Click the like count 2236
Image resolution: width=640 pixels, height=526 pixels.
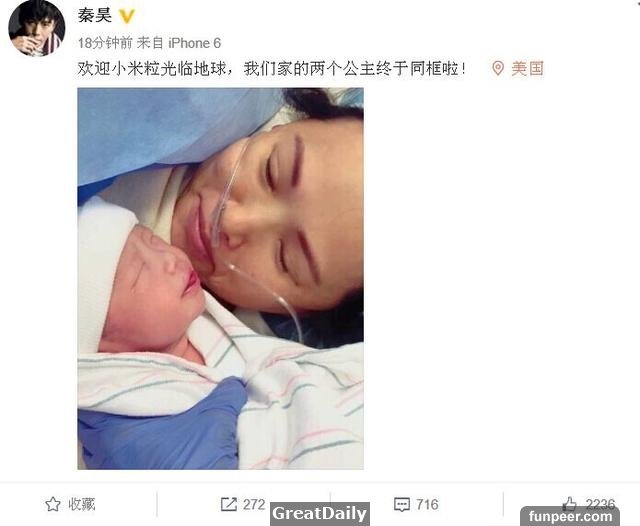click(x=600, y=504)
